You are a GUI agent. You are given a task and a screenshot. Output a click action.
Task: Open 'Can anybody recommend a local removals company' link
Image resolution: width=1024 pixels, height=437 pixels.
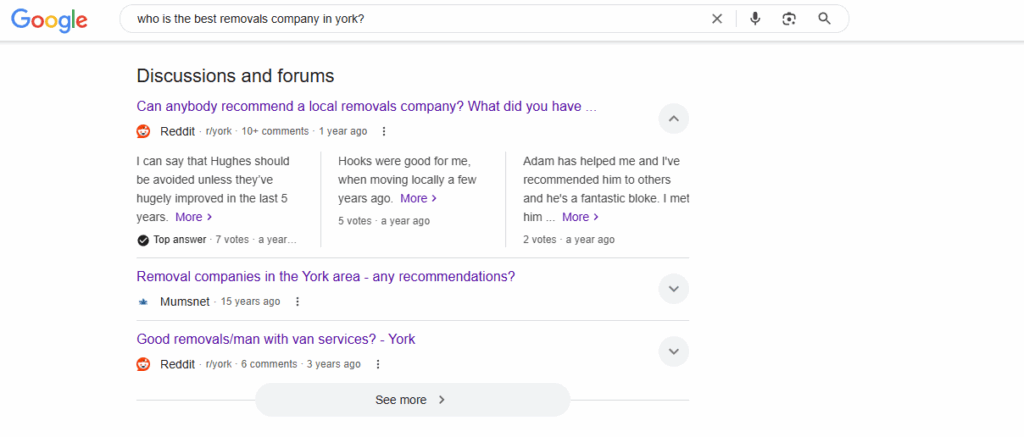tap(366, 106)
